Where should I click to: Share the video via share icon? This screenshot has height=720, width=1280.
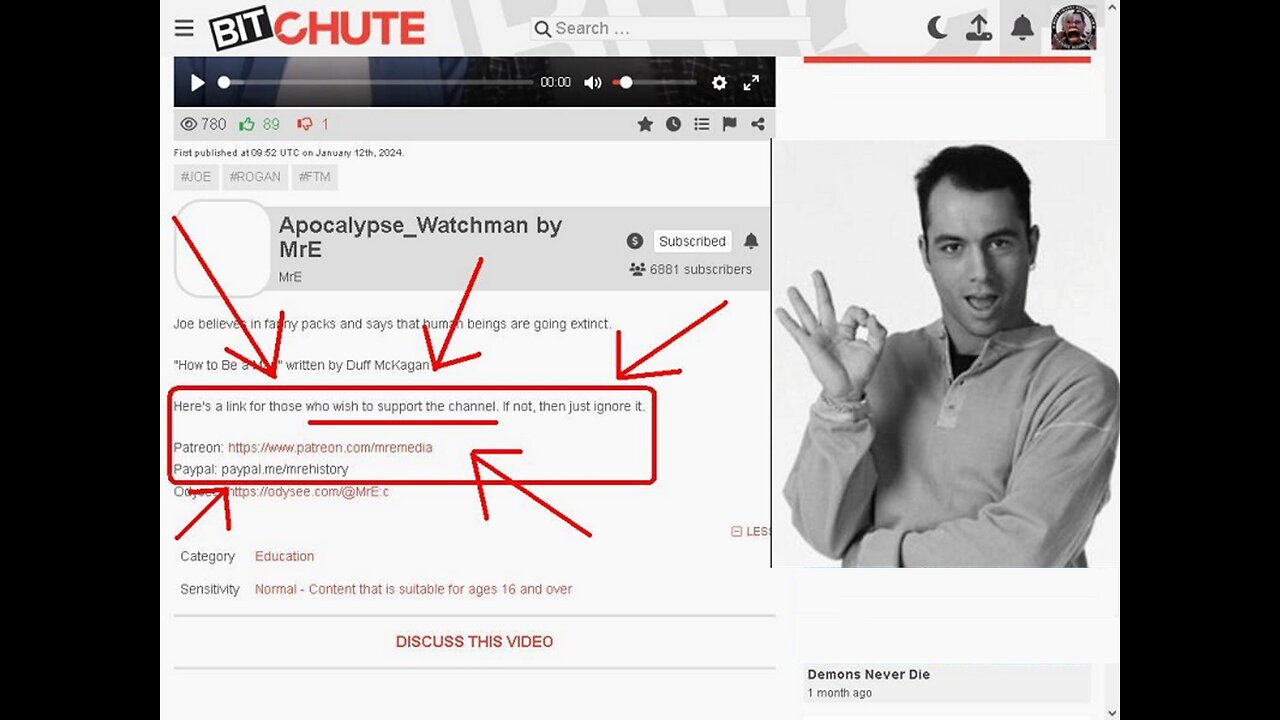[x=757, y=124]
